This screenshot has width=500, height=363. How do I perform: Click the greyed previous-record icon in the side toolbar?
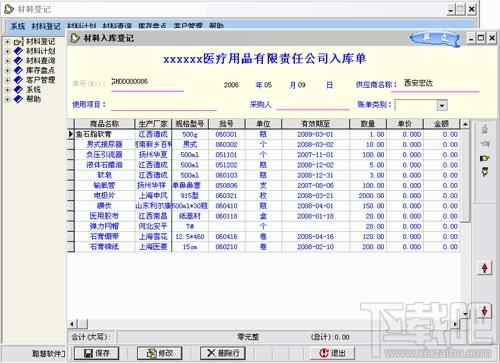point(485,144)
